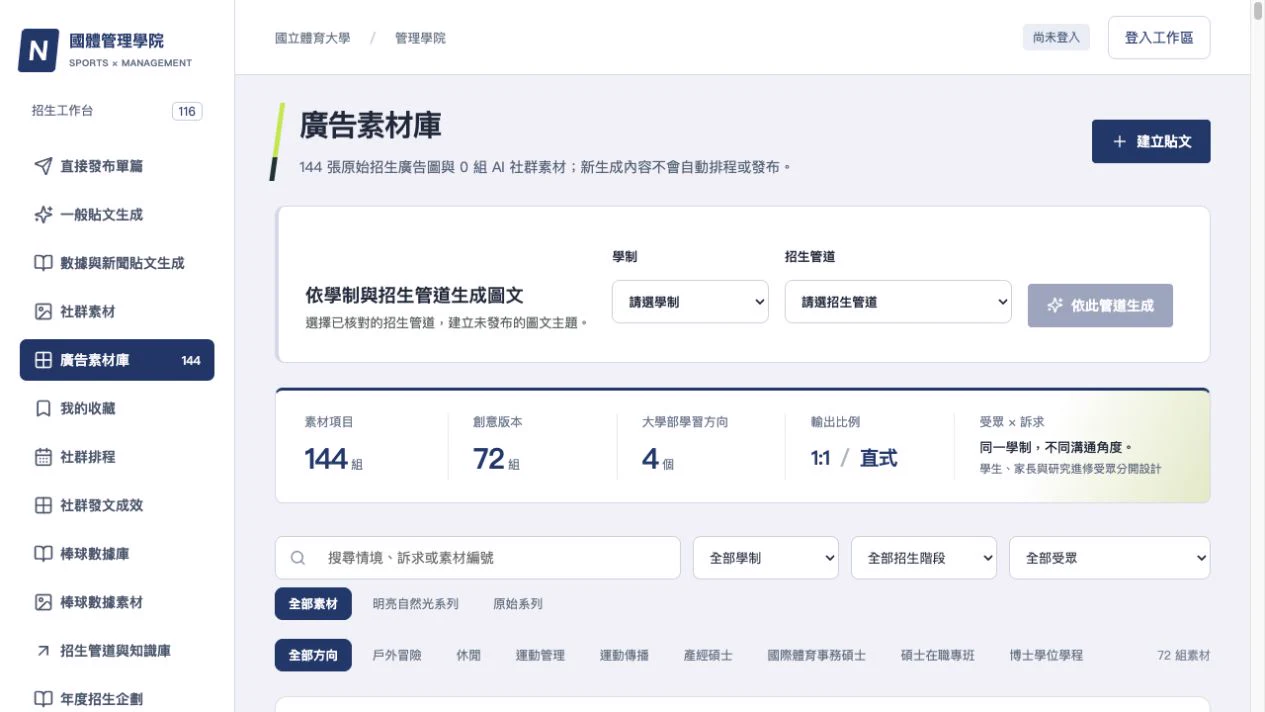
Task: Click the bookmark icon for 我的收藏
Action: pos(43,409)
